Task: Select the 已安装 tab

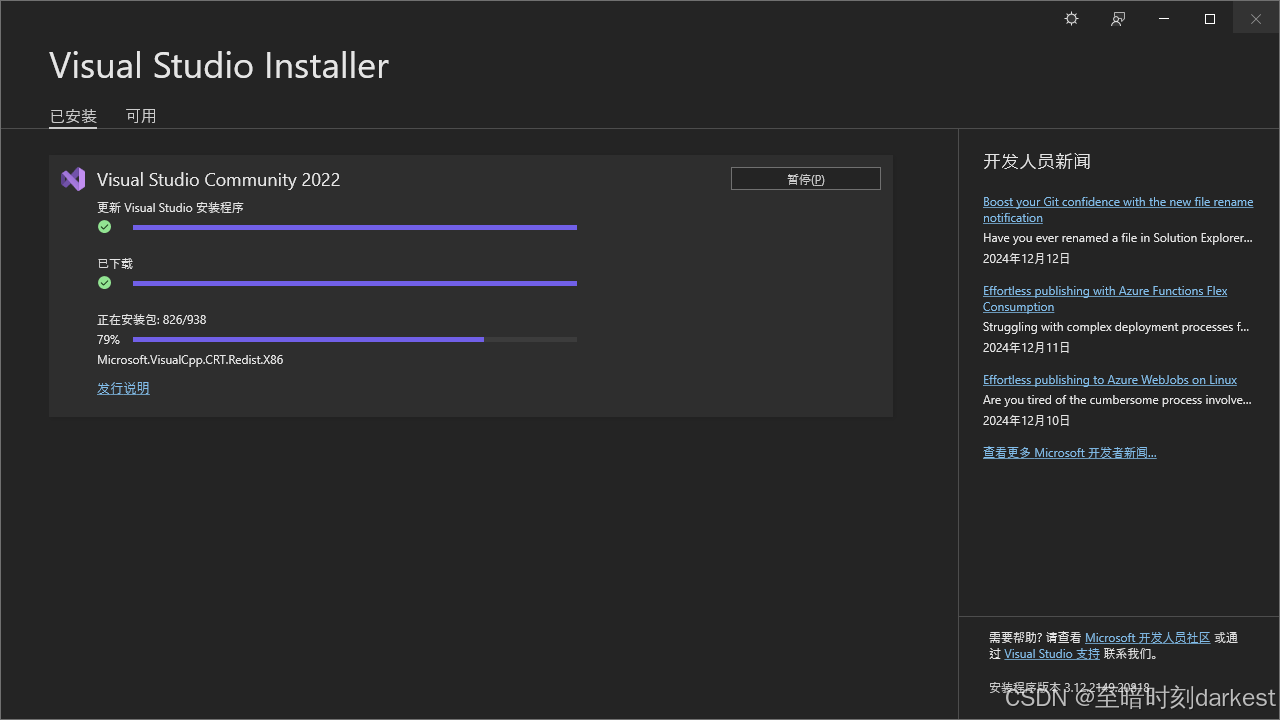Action: click(72, 116)
